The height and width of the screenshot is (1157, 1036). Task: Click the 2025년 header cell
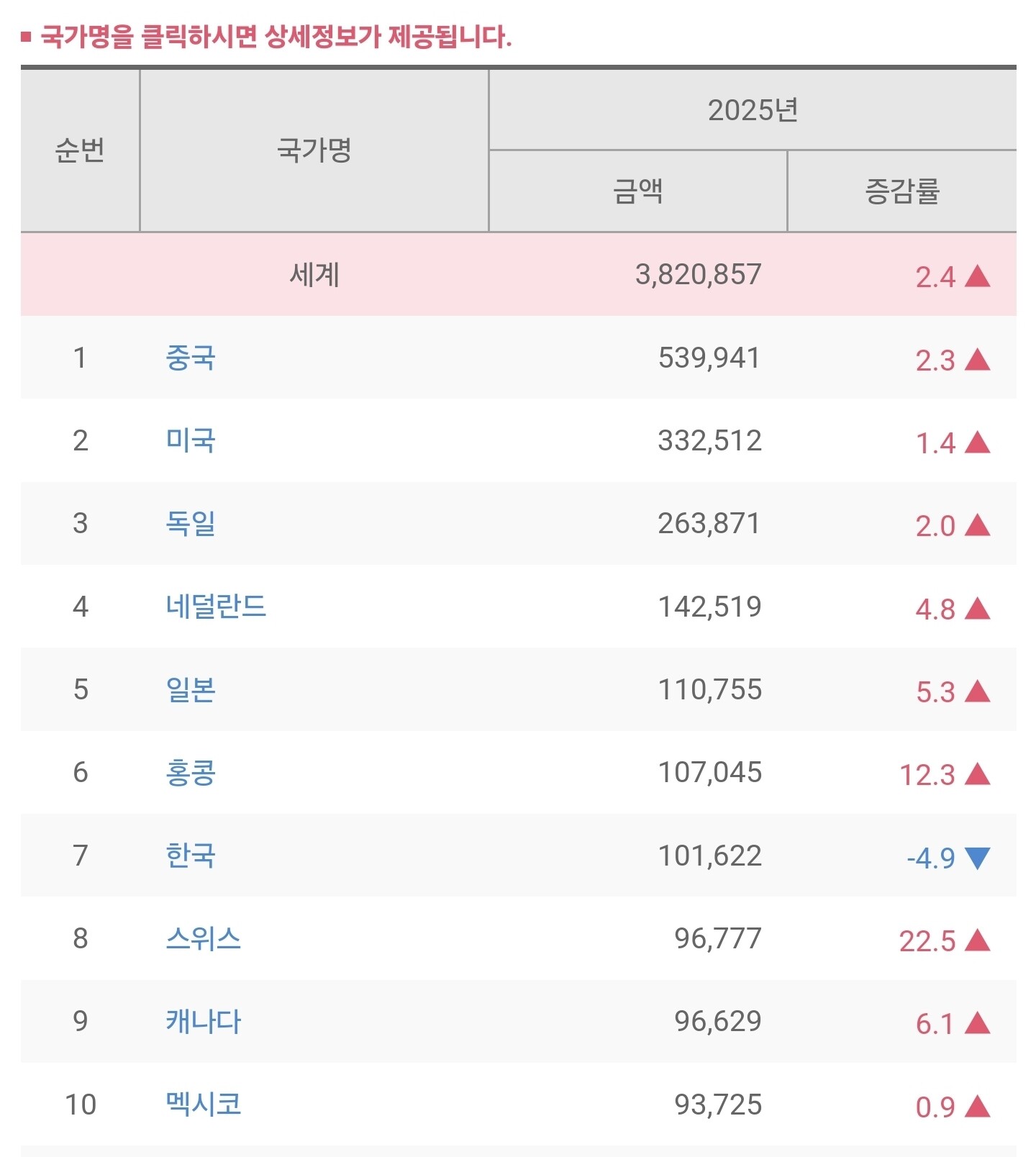753,110
